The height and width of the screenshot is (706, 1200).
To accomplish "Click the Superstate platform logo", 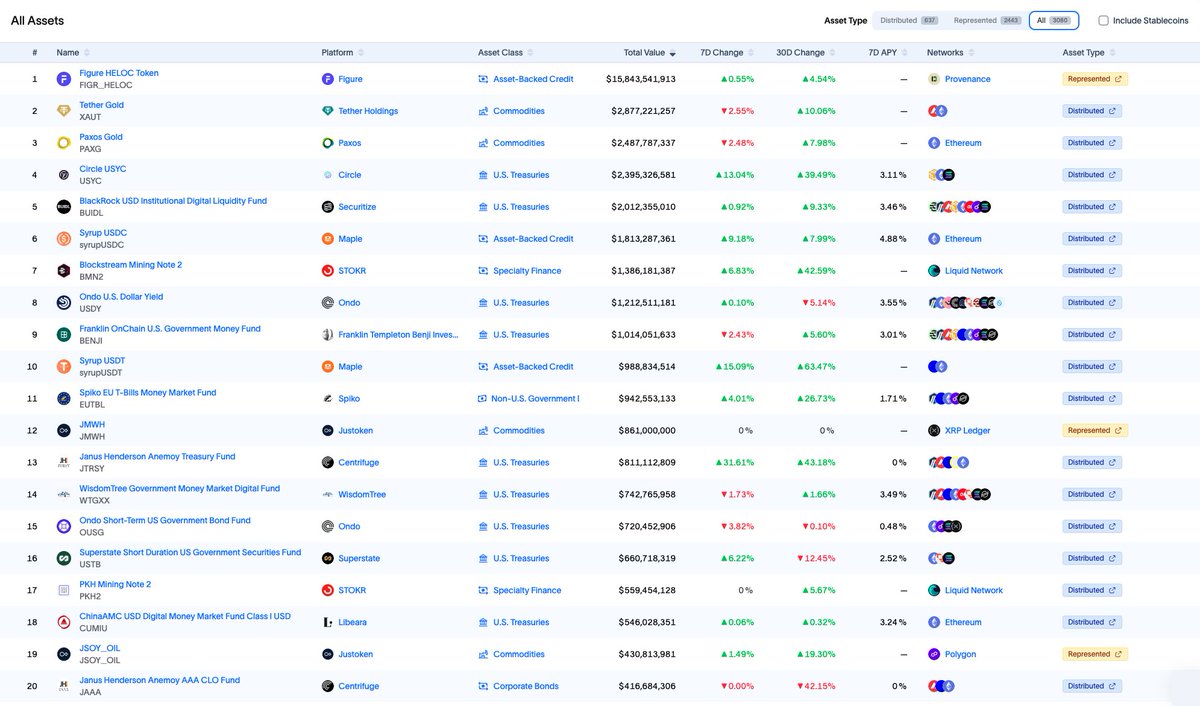I will (328, 558).
